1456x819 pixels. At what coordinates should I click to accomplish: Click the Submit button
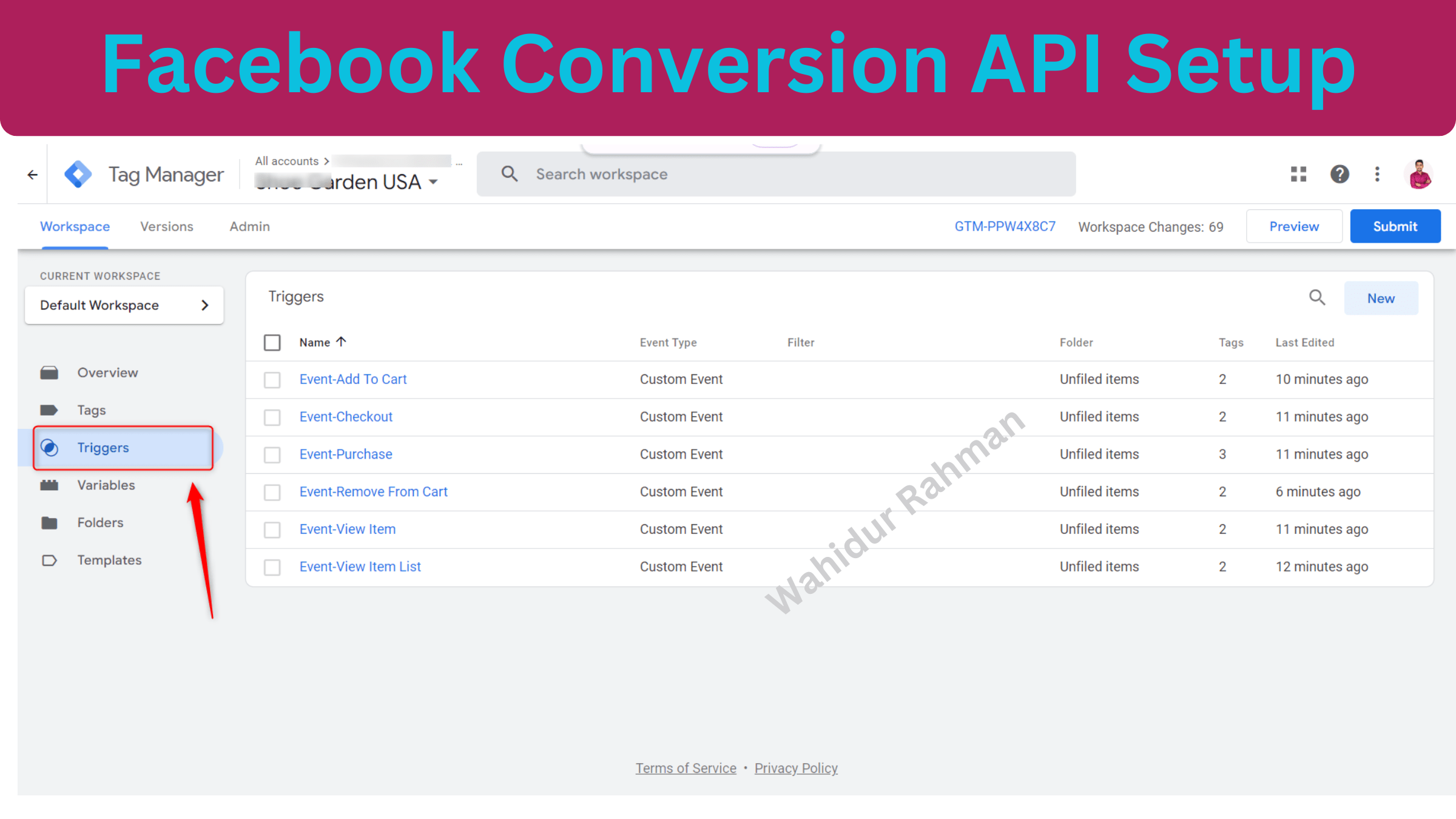click(1395, 226)
